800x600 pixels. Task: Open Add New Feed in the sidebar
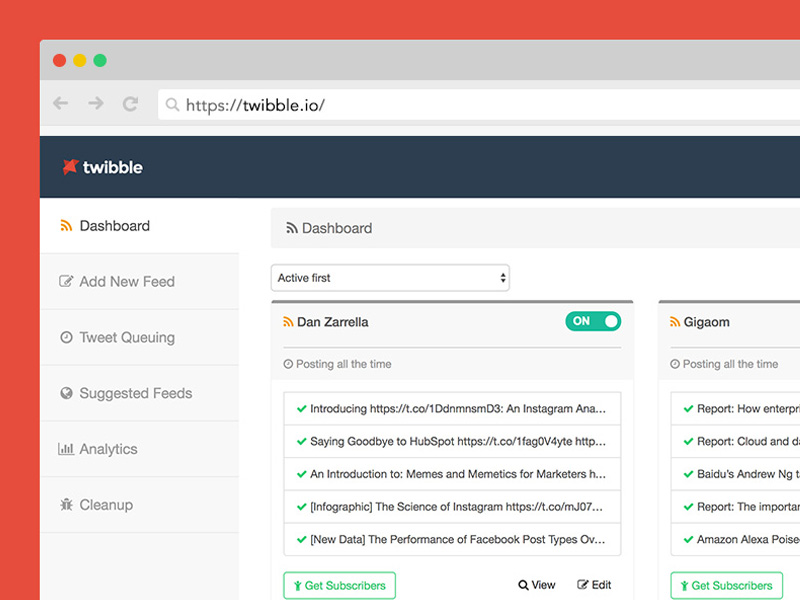(126, 282)
